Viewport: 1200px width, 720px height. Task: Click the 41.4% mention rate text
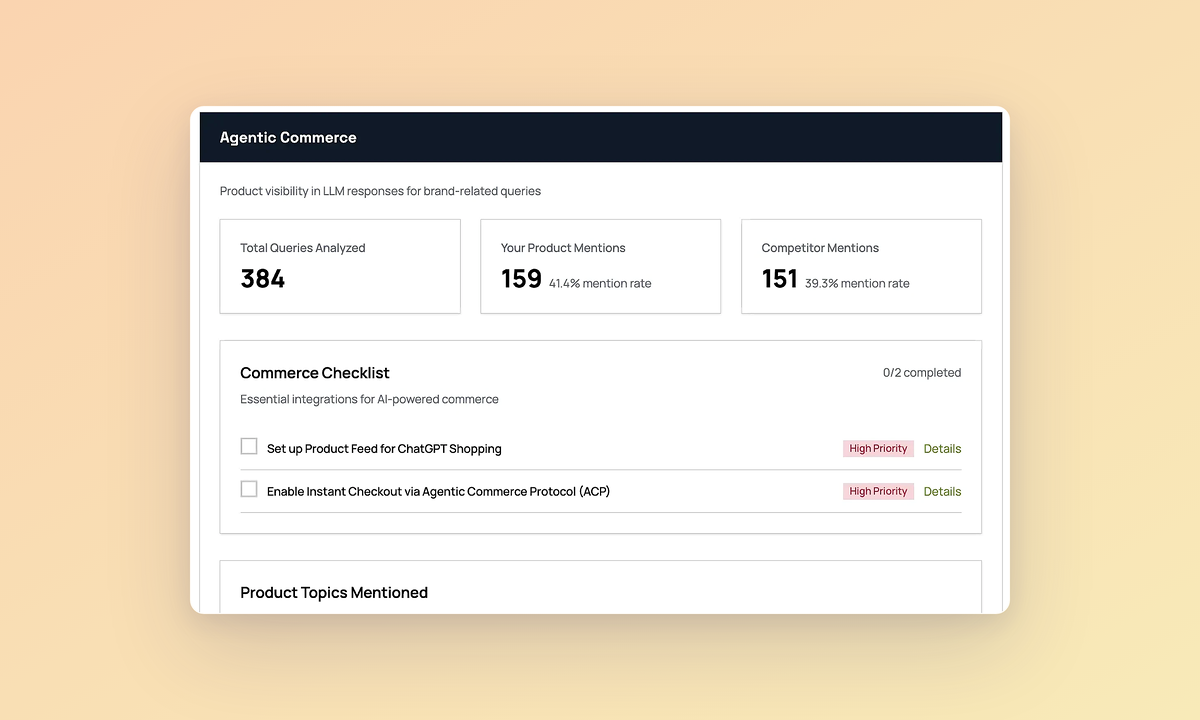tap(600, 284)
